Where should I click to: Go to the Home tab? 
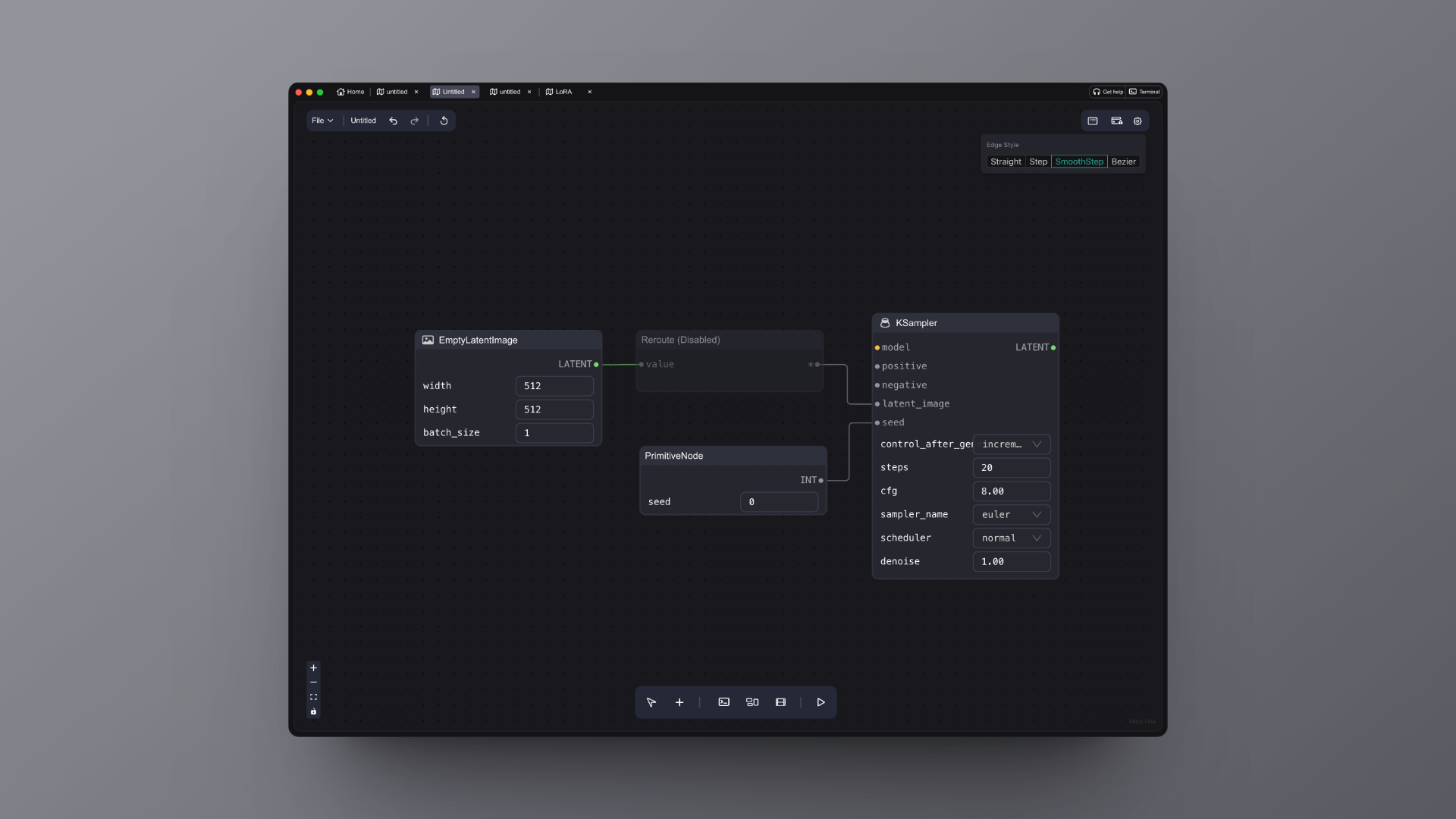coord(350,92)
